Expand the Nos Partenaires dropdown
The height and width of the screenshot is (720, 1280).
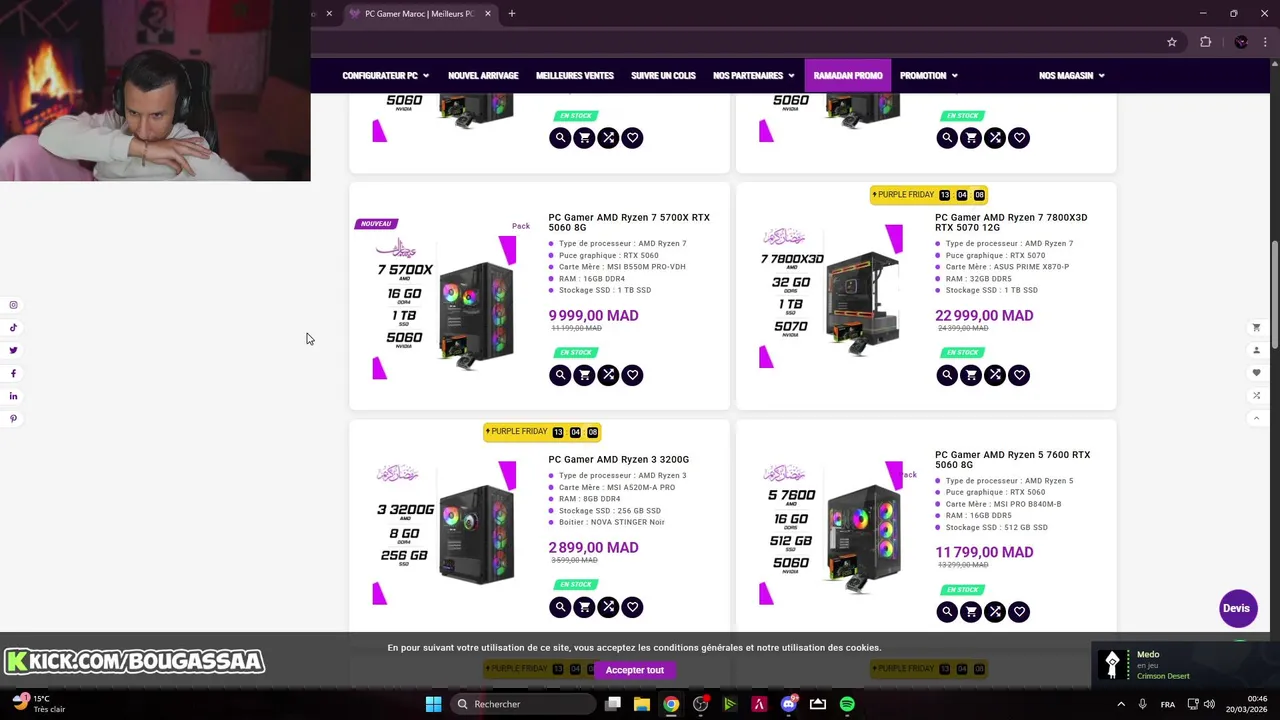[754, 76]
